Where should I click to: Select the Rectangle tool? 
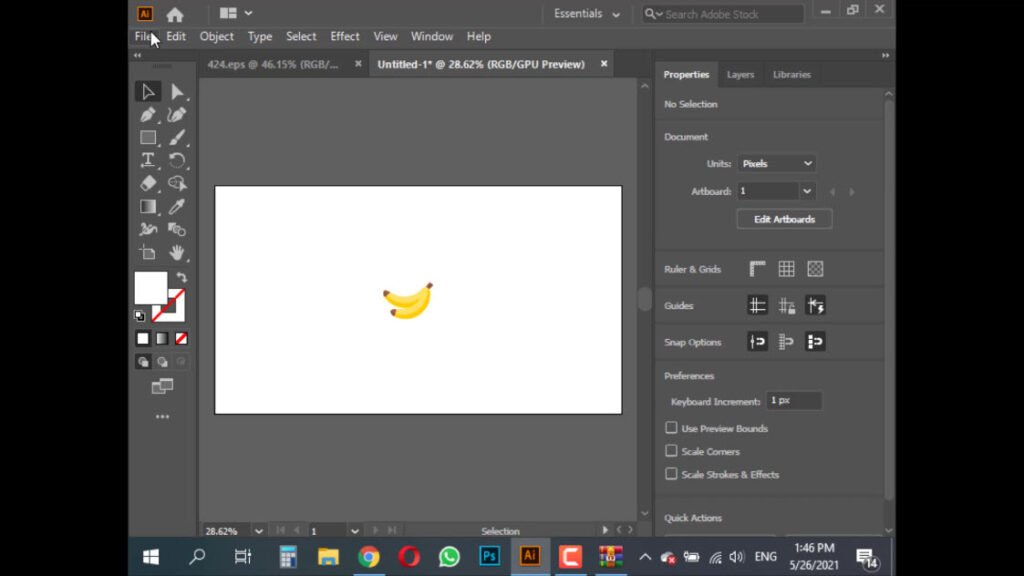pyautogui.click(x=148, y=138)
